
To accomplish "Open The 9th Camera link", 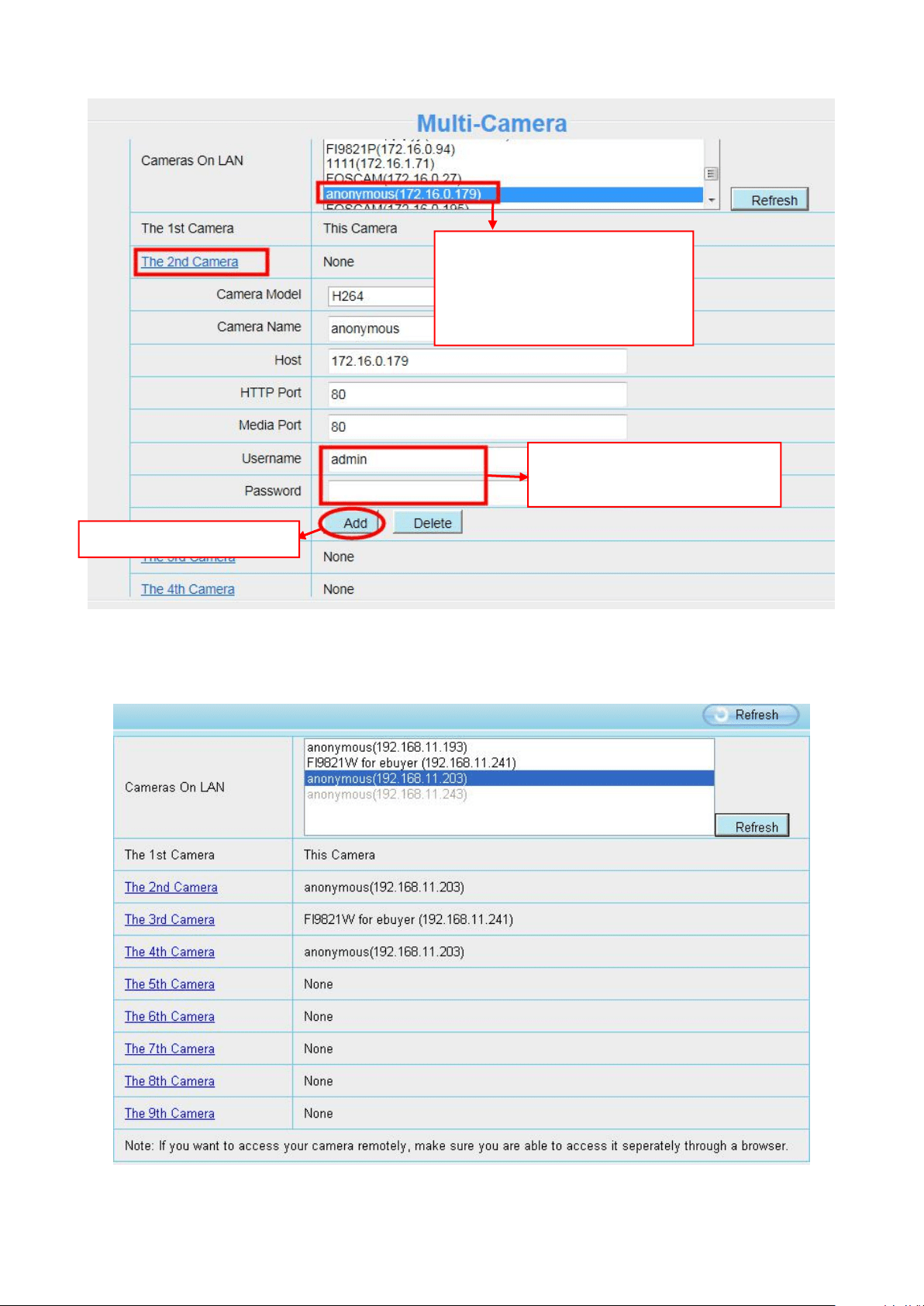I will click(170, 1113).
